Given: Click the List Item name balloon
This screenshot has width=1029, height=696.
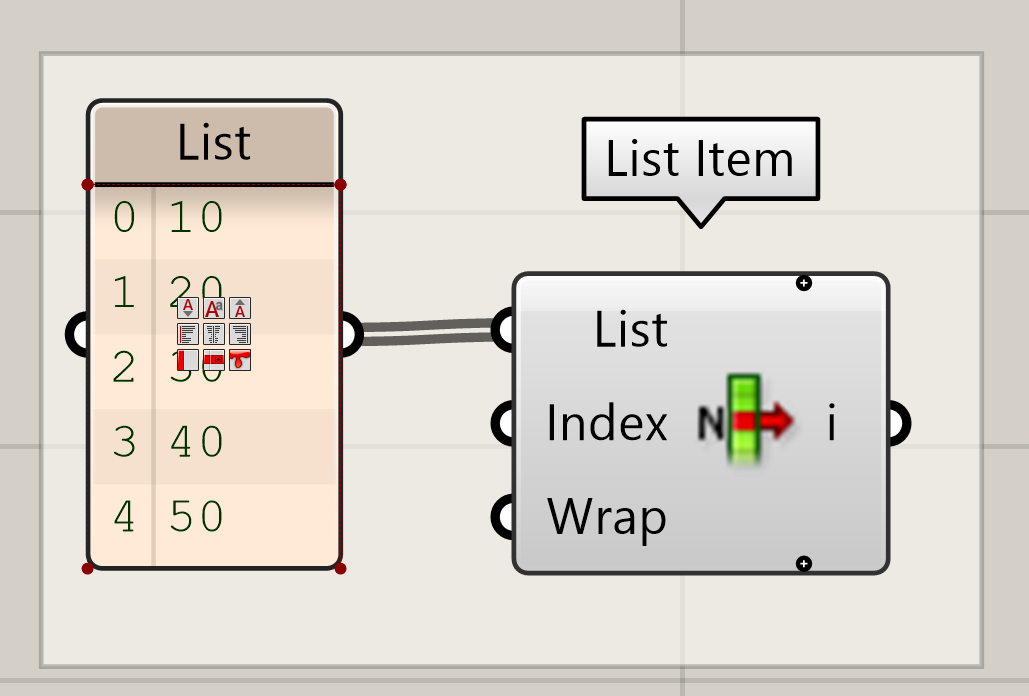Looking at the screenshot, I should click(698, 157).
